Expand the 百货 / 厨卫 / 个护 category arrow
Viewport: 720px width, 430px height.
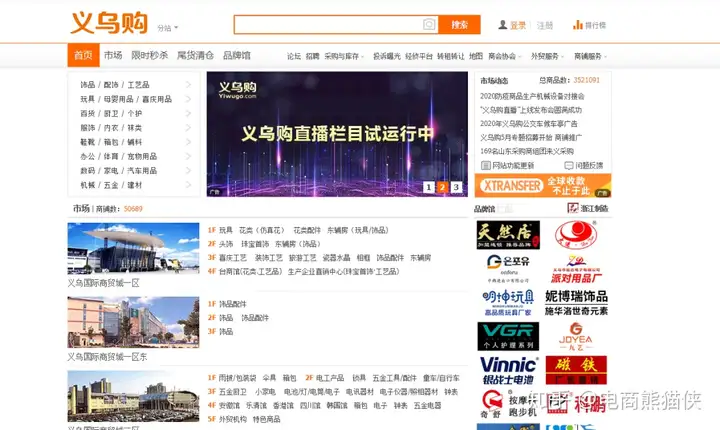[188, 113]
